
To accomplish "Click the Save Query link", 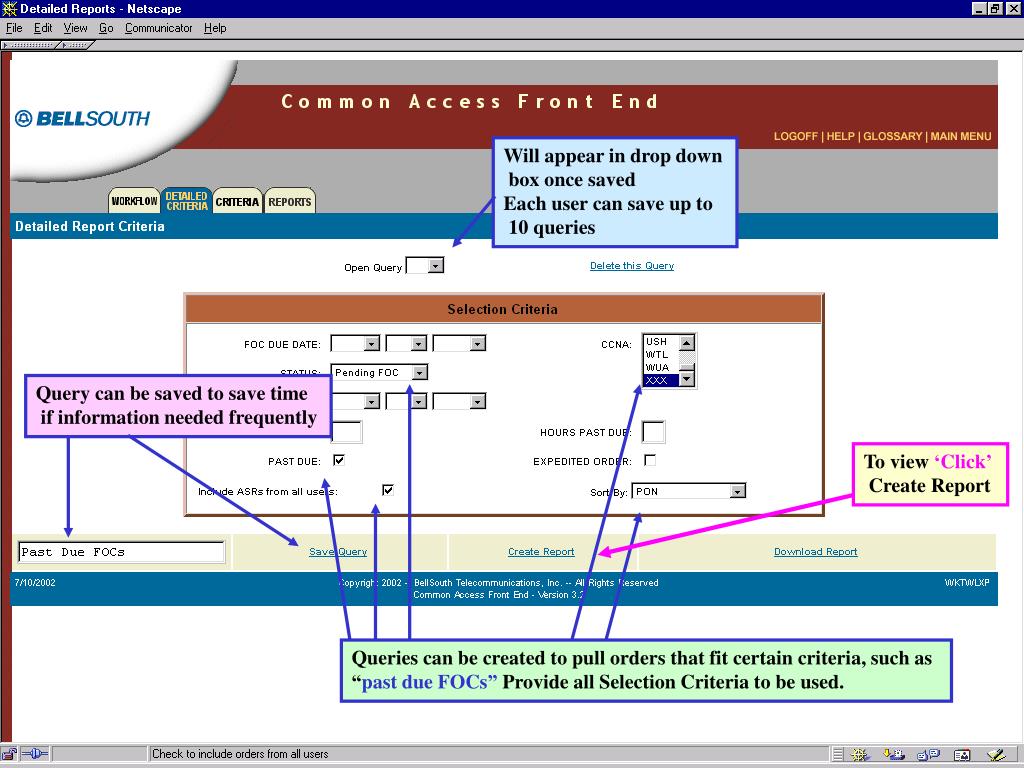I will [338, 552].
